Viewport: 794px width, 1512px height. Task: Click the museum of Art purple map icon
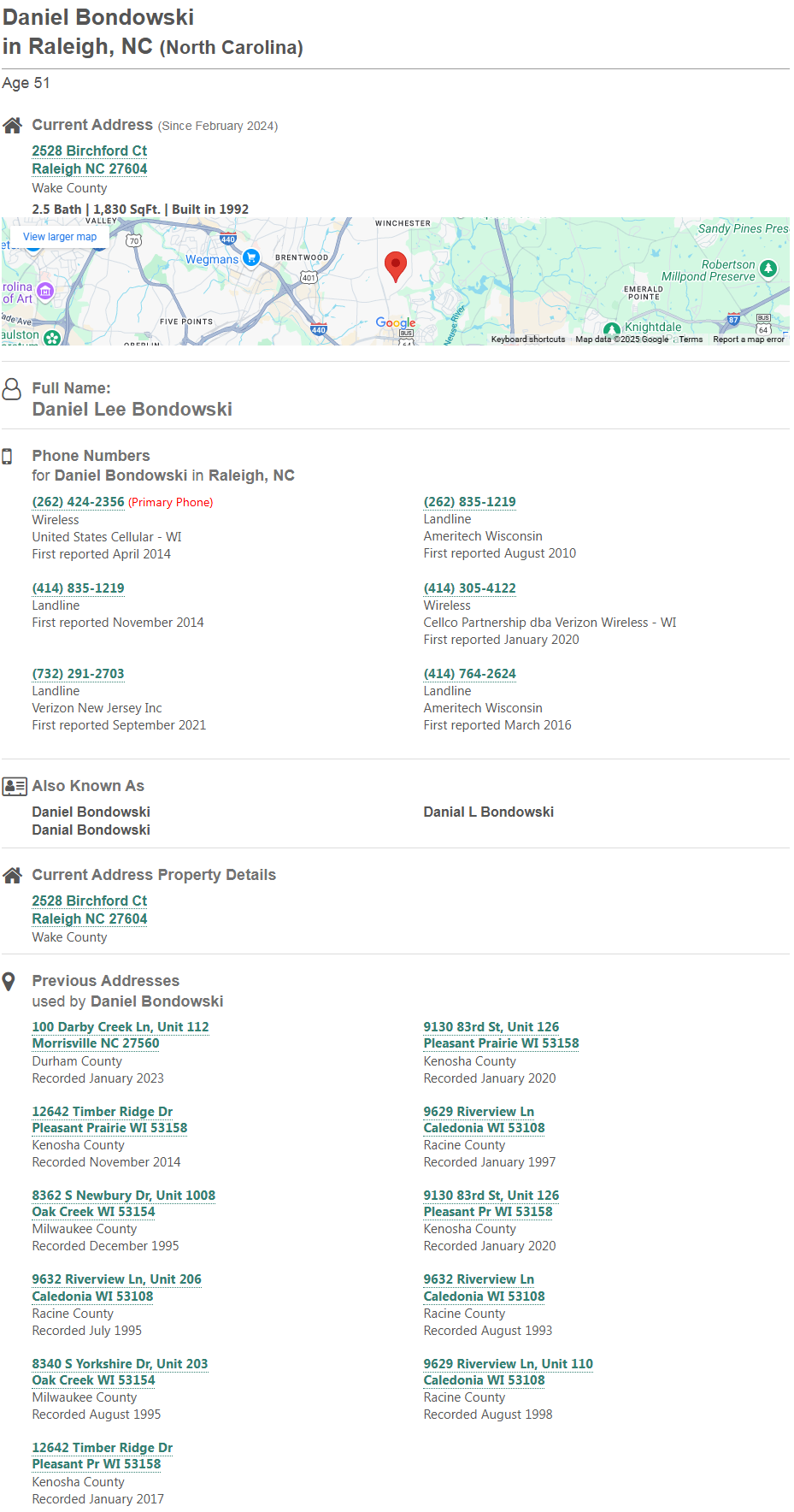point(45,292)
